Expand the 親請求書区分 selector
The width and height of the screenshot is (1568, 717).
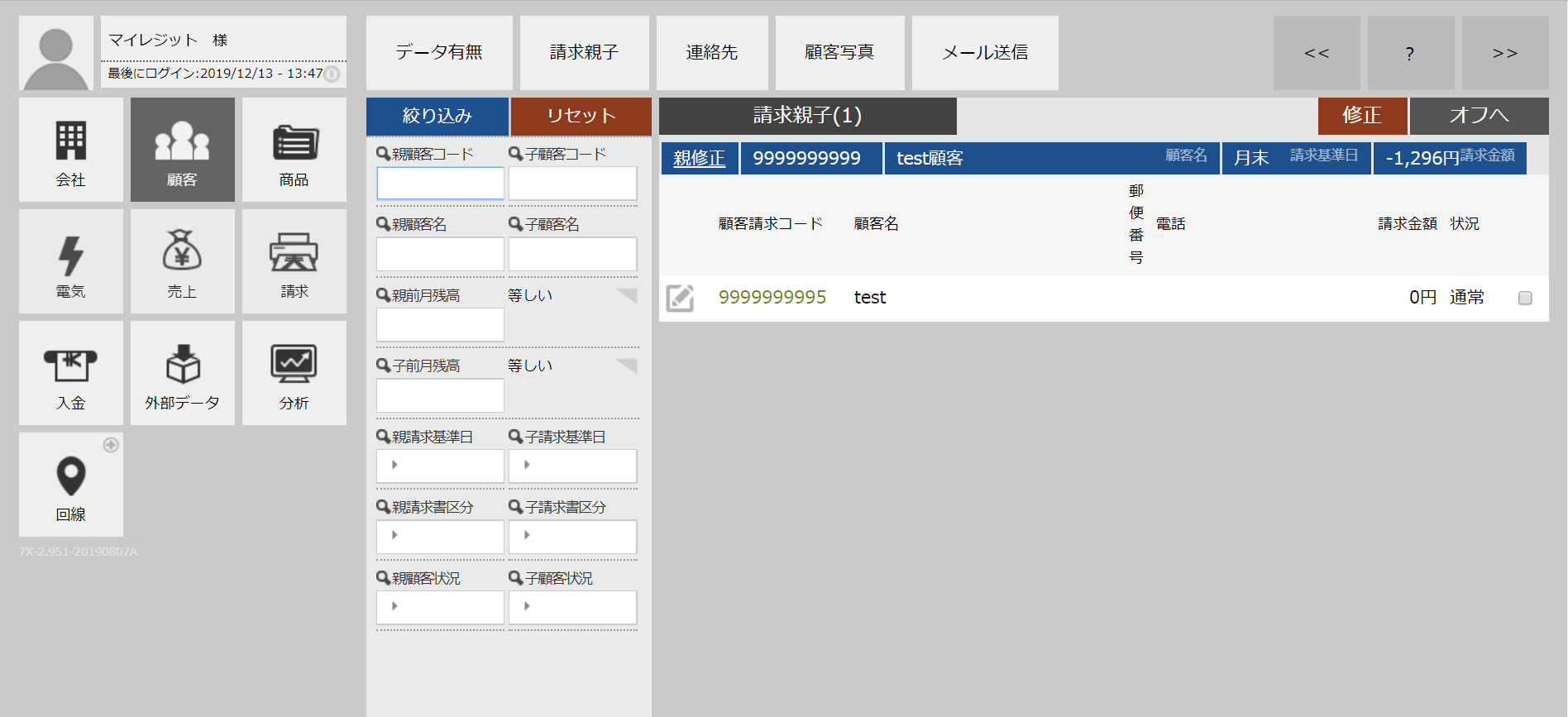pyautogui.click(x=440, y=536)
